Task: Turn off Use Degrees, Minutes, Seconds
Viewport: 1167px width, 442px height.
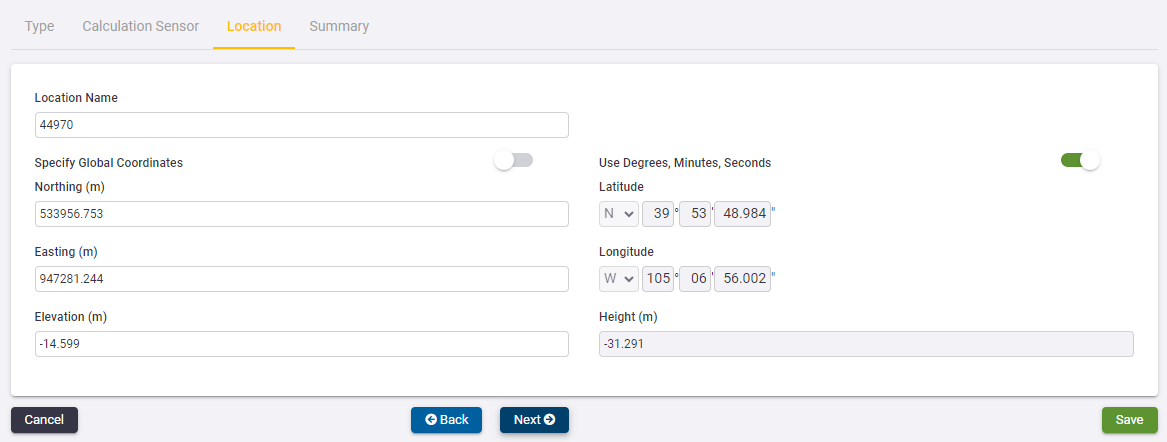Action: click(x=1080, y=160)
